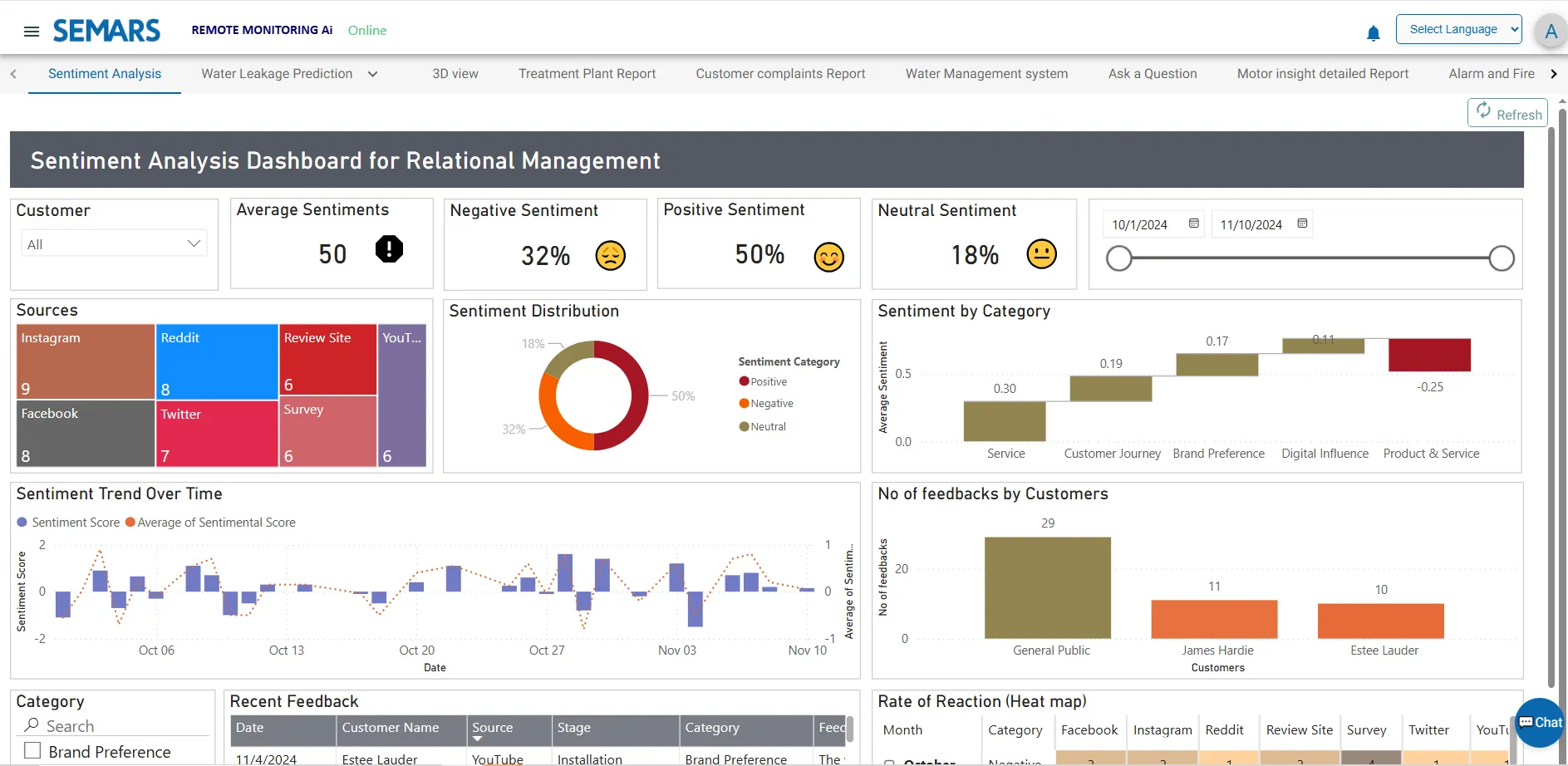
Task: Click the start date calendar icon
Action: [x=1193, y=223]
